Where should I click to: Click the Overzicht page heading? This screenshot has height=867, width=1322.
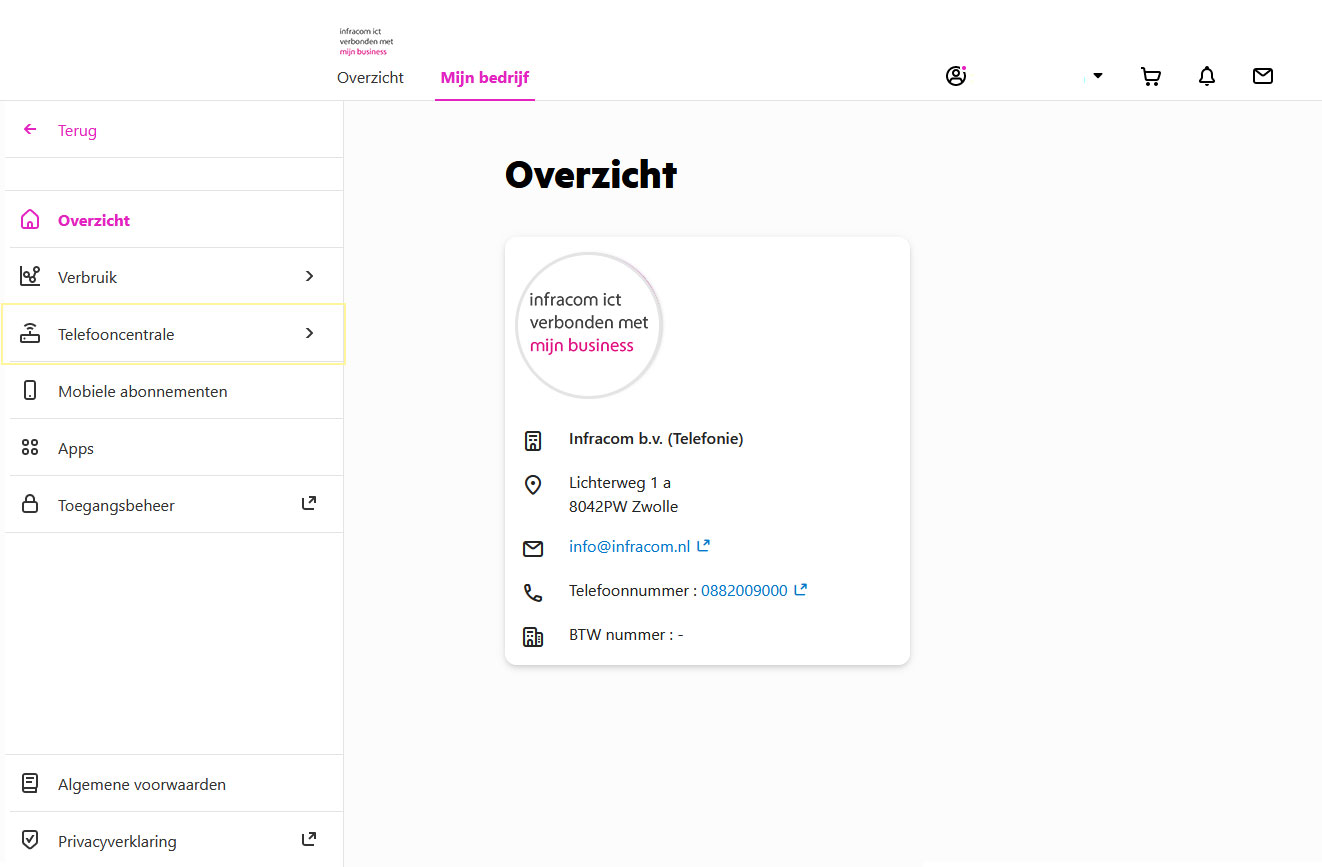tap(591, 175)
